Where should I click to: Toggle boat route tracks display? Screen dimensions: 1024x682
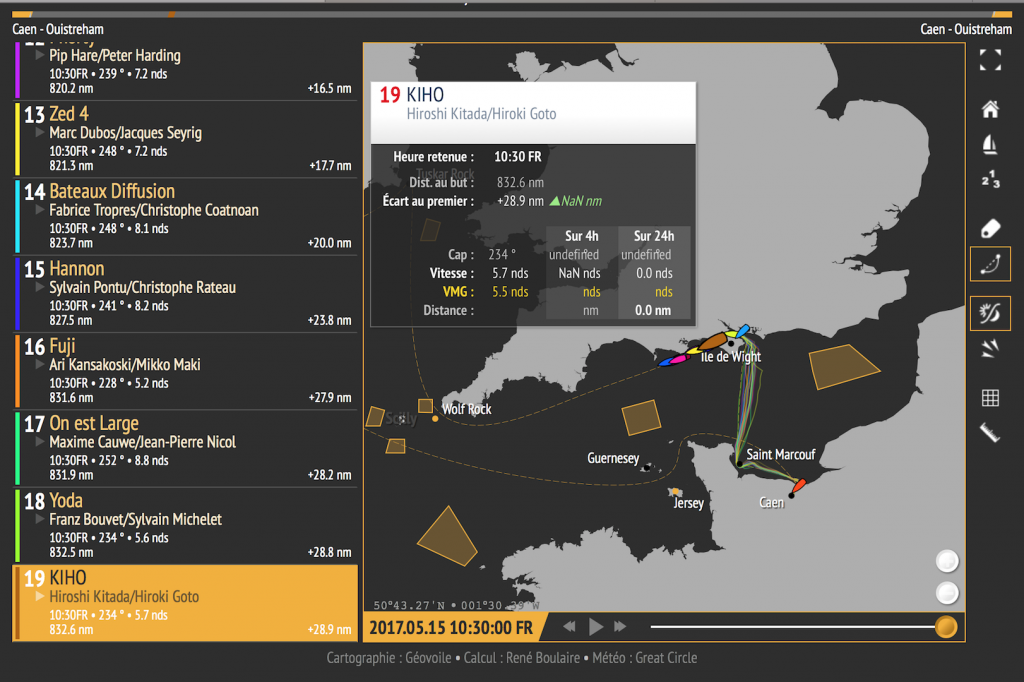tap(990, 264)
